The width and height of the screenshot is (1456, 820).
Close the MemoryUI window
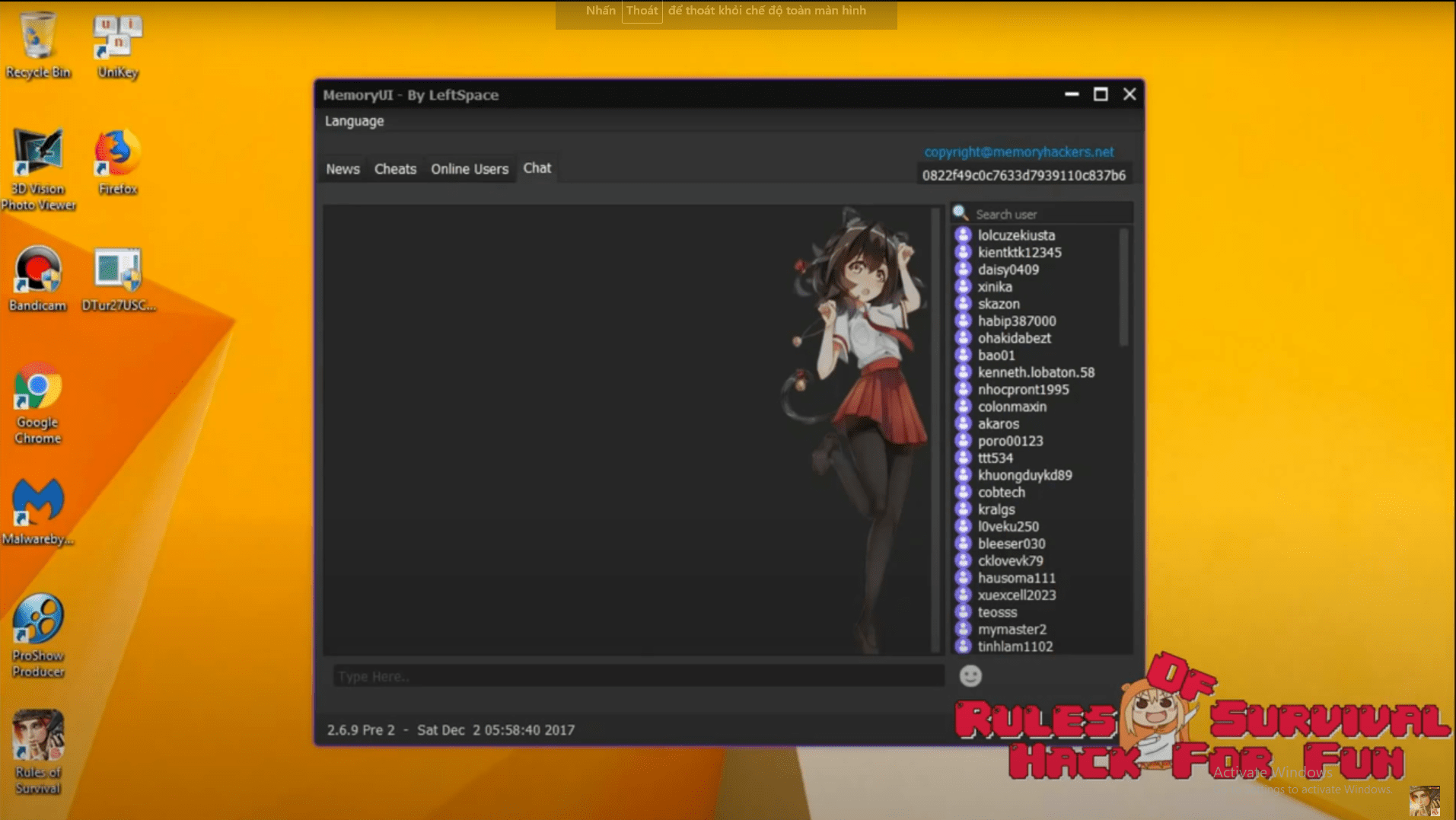coord(1129,94)
